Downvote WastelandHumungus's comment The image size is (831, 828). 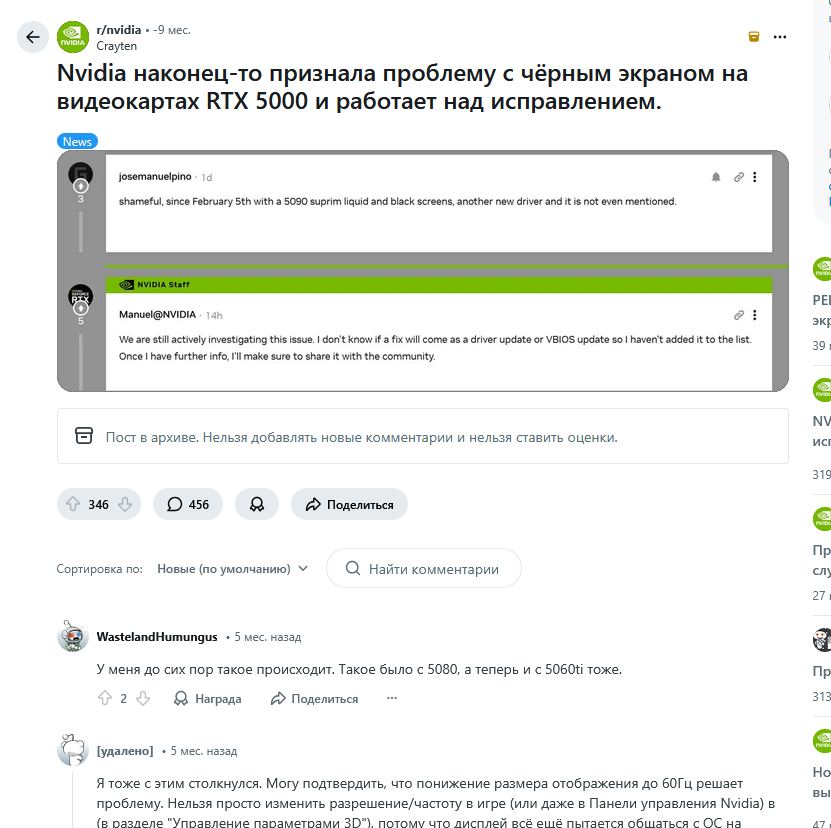coord(143,698)
